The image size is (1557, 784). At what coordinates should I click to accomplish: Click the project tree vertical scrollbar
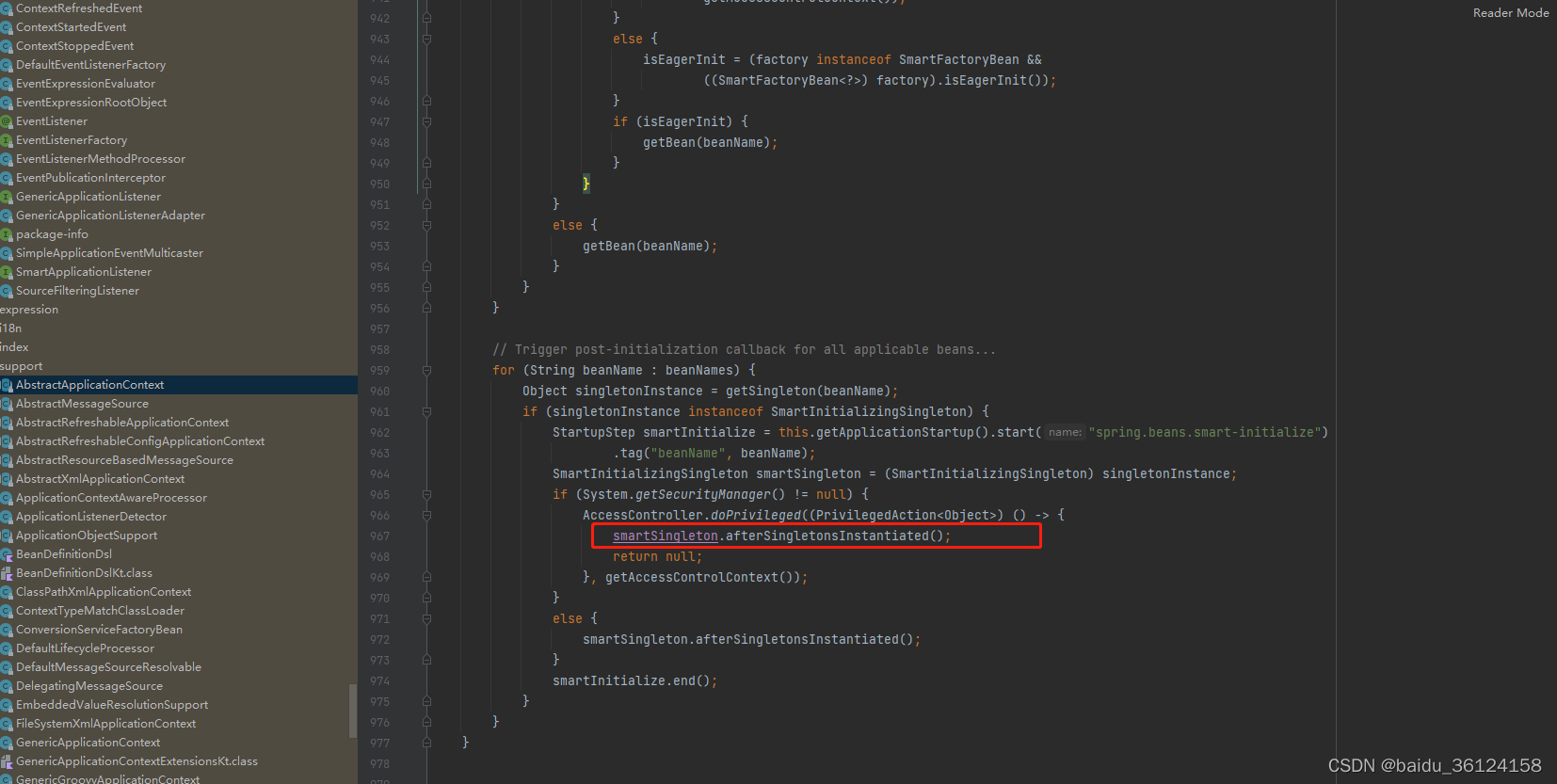click(x=353, y=711)
